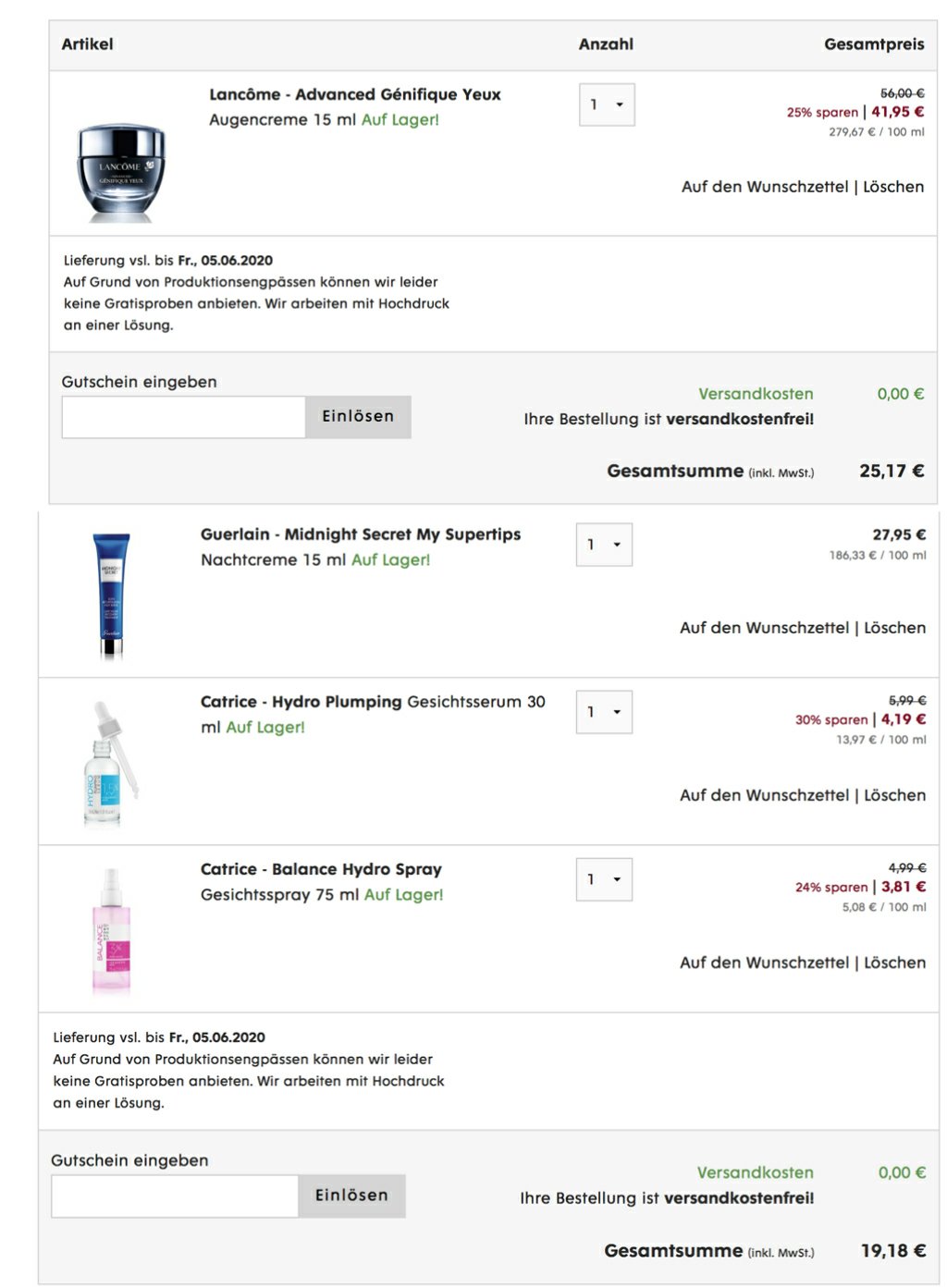Image resolution: width=947 pixels, height=1288 pixels.
Task: Click the Guerlain blue tube product image
Action: [111, 595]
